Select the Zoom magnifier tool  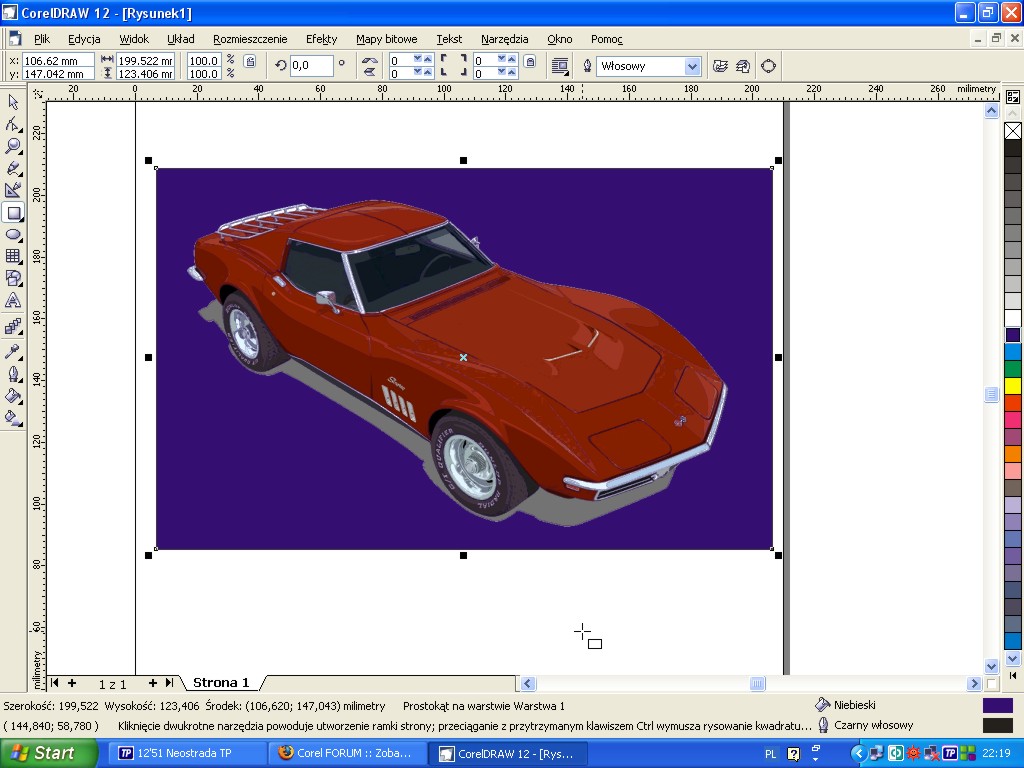pyautogui.click(x=13, y=146)
